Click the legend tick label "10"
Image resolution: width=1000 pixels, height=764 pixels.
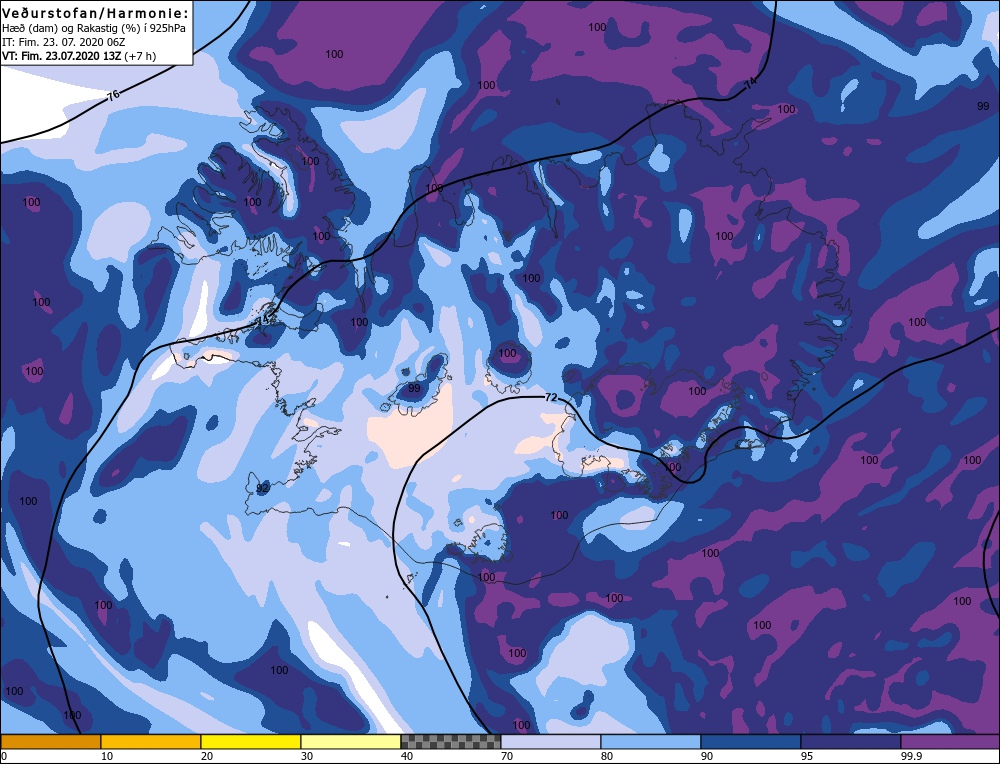pos(107,756)
